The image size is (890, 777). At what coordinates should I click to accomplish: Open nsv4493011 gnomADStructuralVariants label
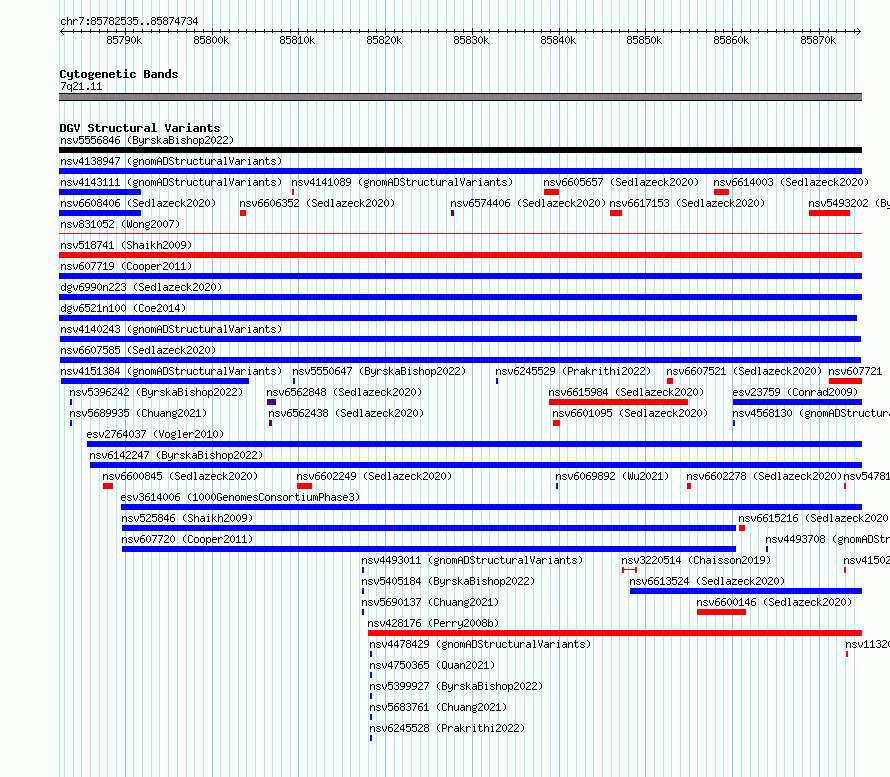click(472, 560)
